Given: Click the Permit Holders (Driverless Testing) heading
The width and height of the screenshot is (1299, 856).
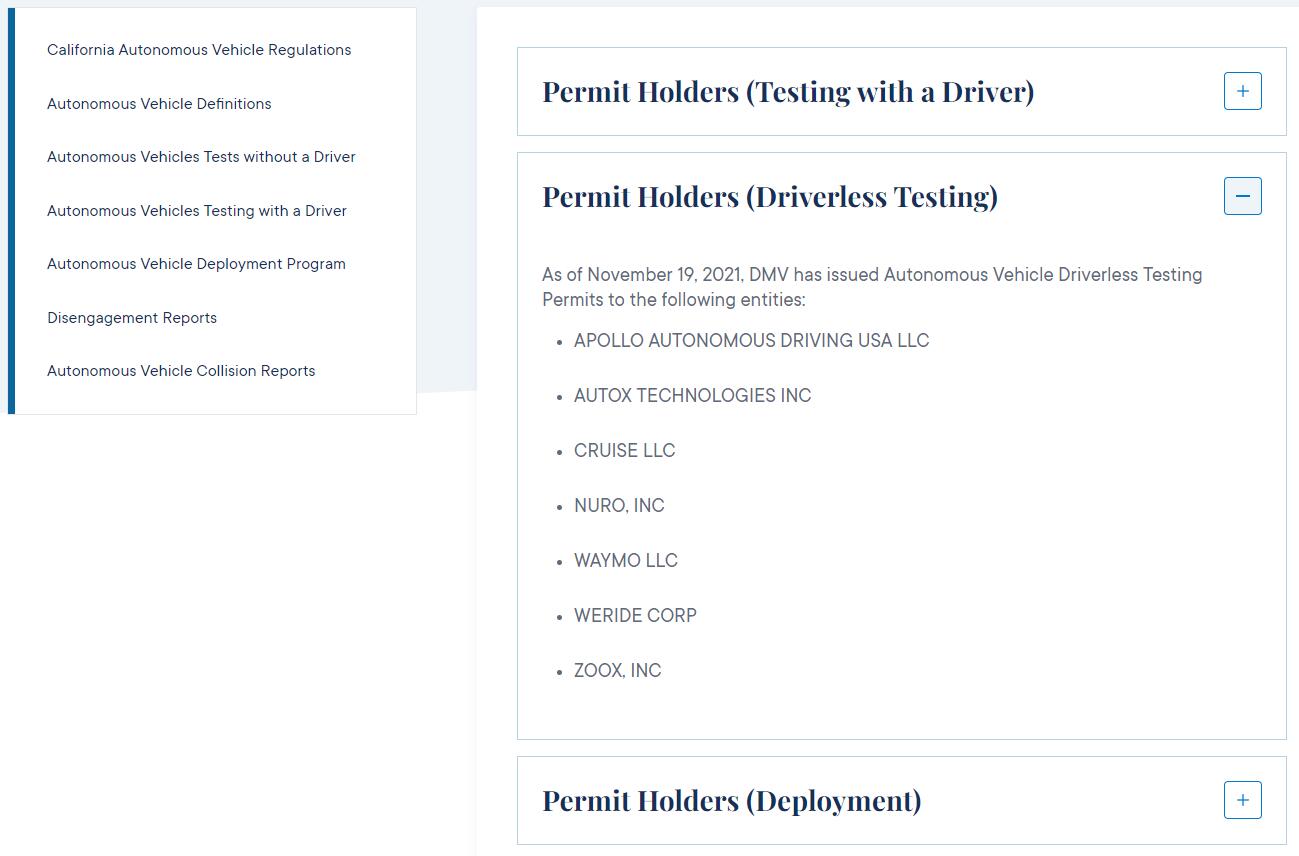Looking at the screenshot, I should [x=767, y=196].
